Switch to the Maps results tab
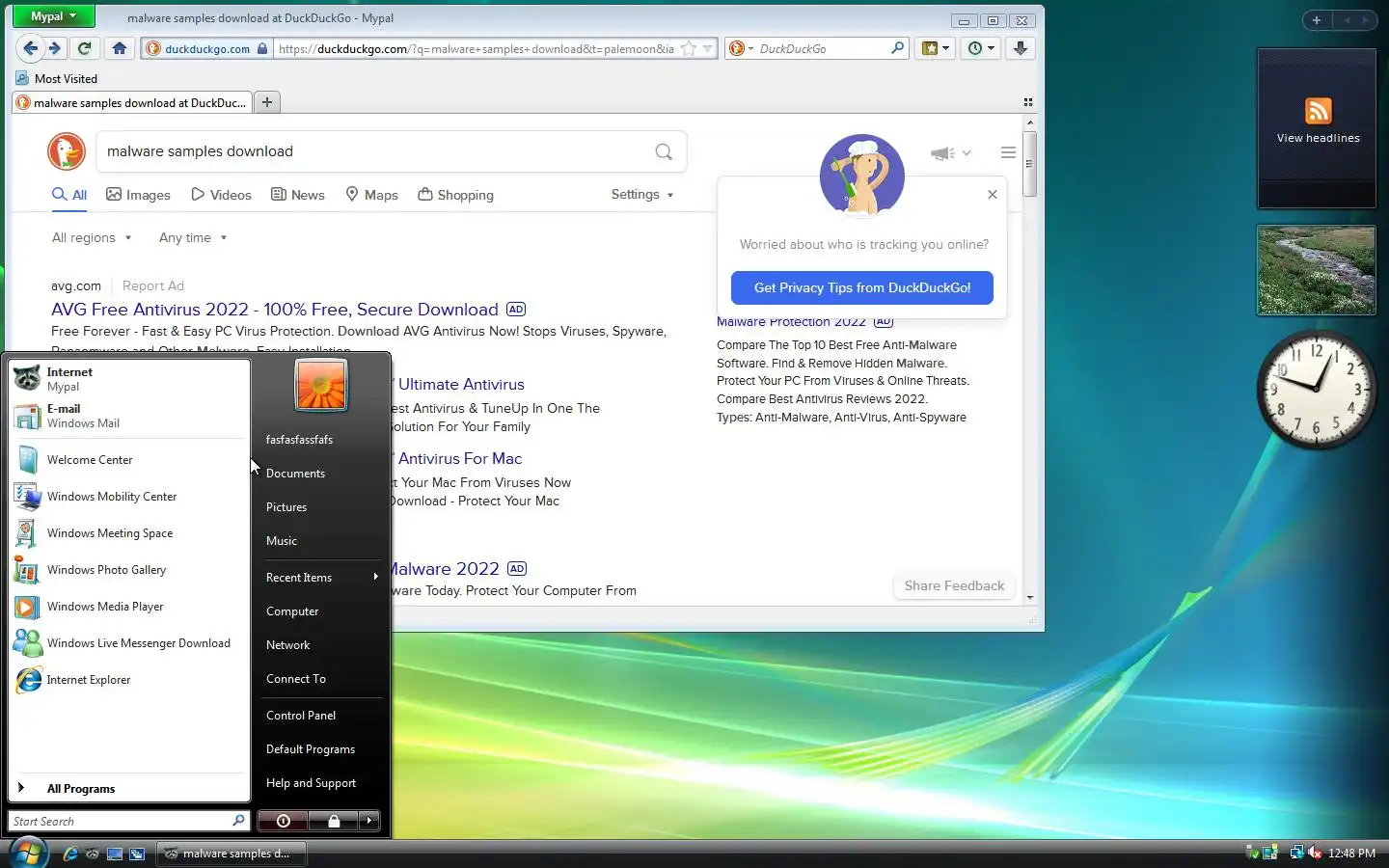The image size is (1389, 868). [371, 195]
